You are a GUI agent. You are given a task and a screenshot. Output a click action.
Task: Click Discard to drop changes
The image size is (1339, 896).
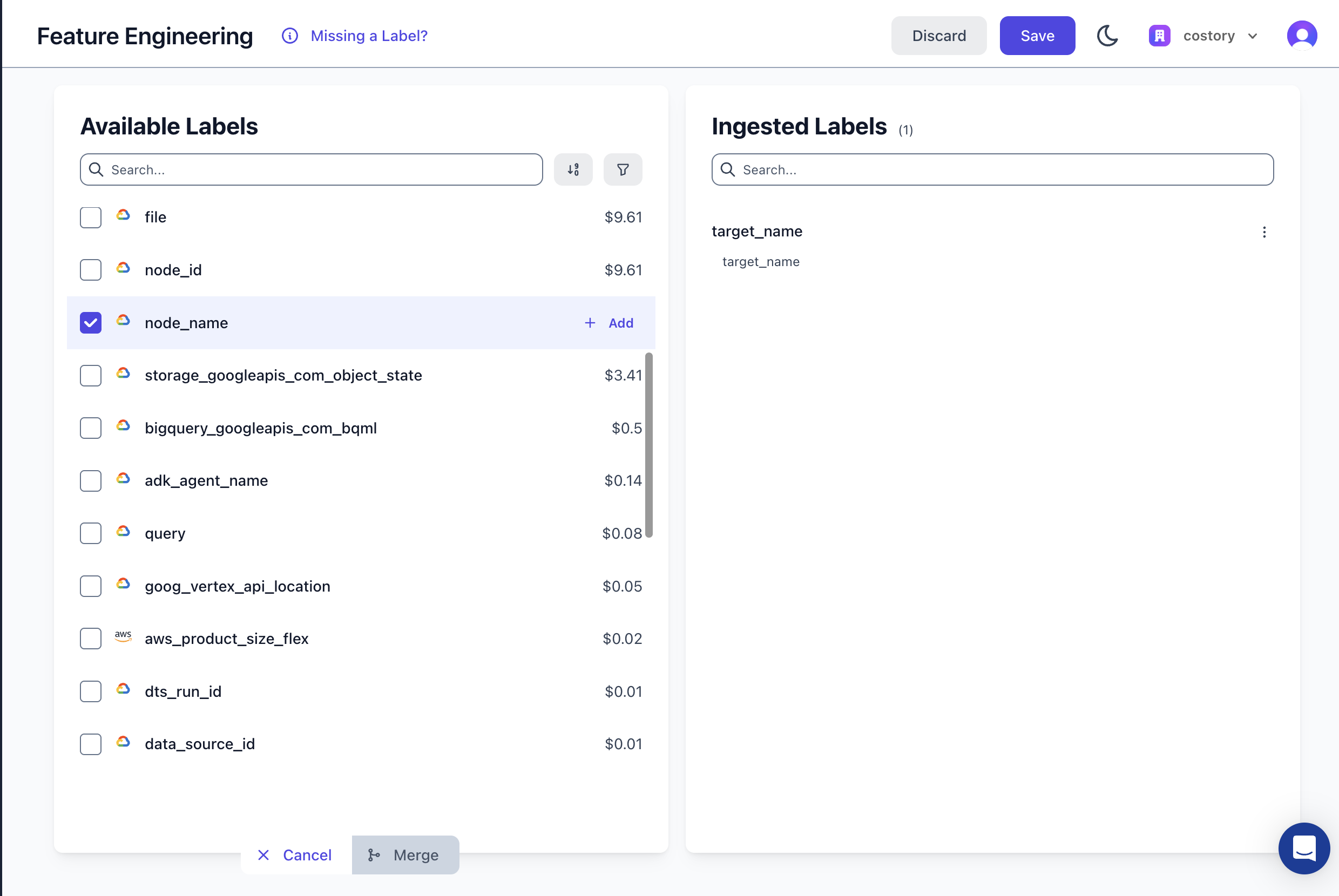[x=938, y=36]
